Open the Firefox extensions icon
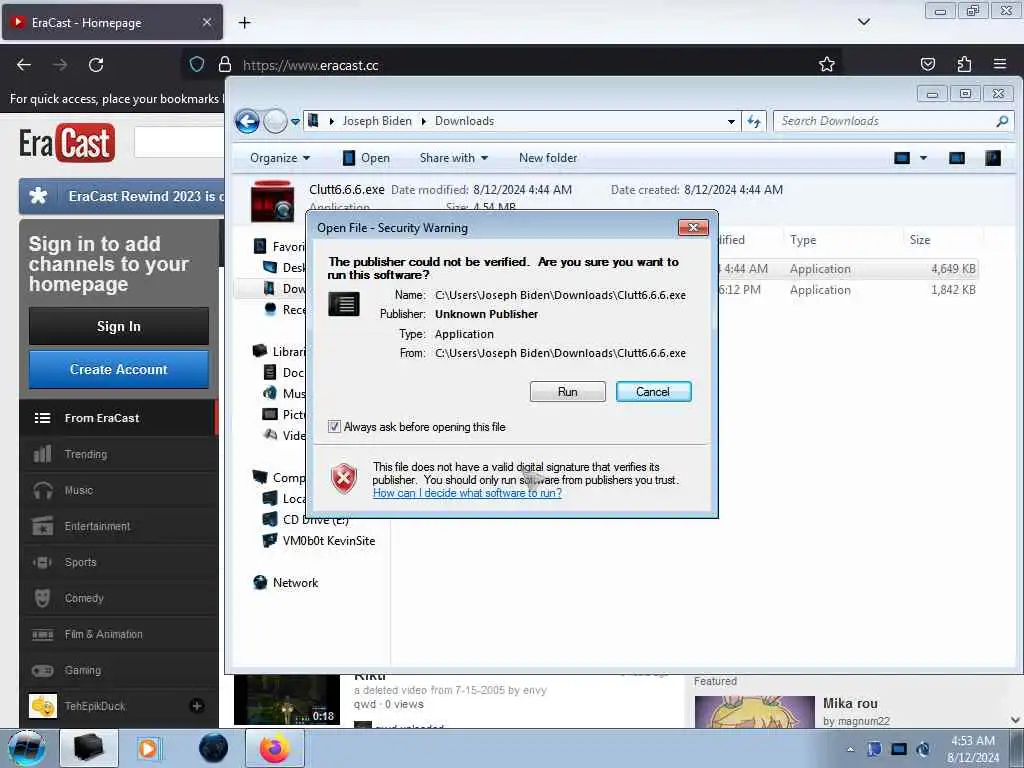 964,65
